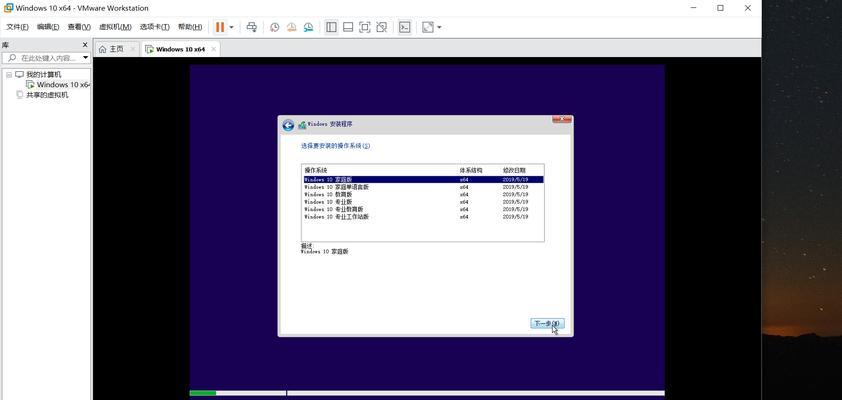Select the Windows 10 专业工作站版 row
This screenshot has width=842, height=400.
[423, 217]
